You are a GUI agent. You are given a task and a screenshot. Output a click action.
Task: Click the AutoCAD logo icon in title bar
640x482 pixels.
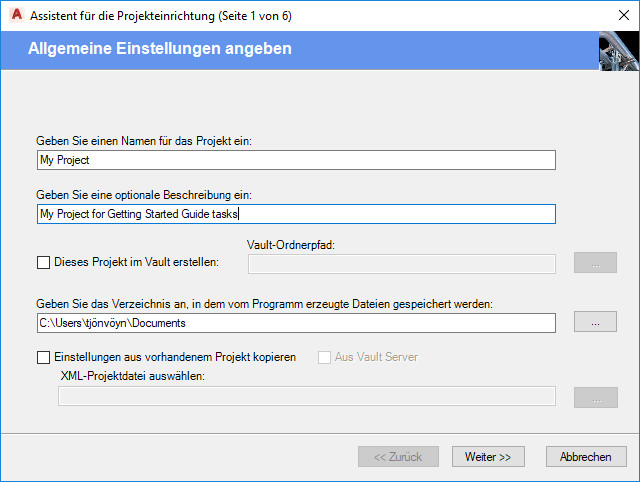[x=15, y=17]
